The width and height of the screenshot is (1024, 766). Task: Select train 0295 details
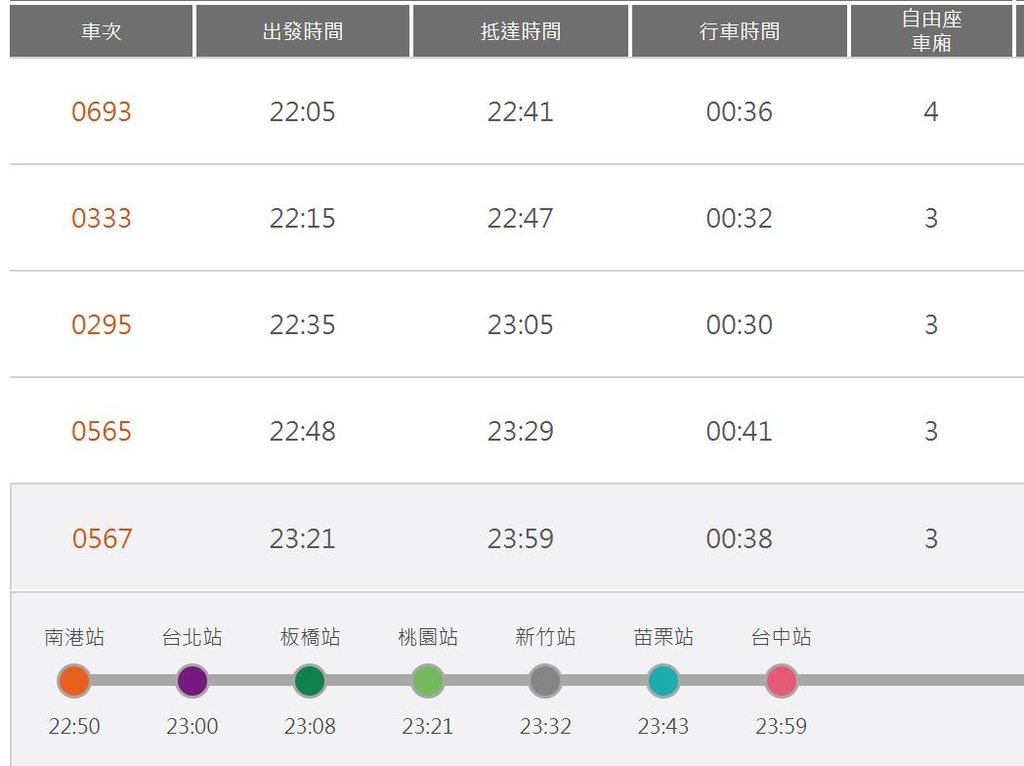[x=101, y=325]
